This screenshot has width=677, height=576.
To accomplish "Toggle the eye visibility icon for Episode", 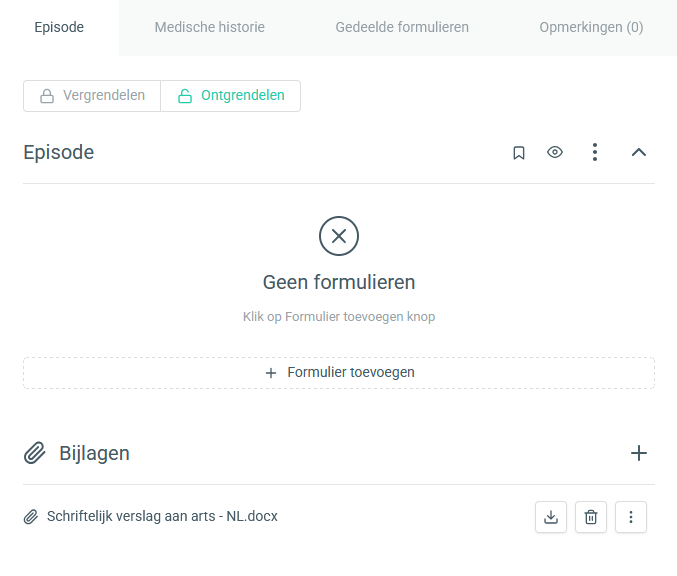I will [555, 152].
